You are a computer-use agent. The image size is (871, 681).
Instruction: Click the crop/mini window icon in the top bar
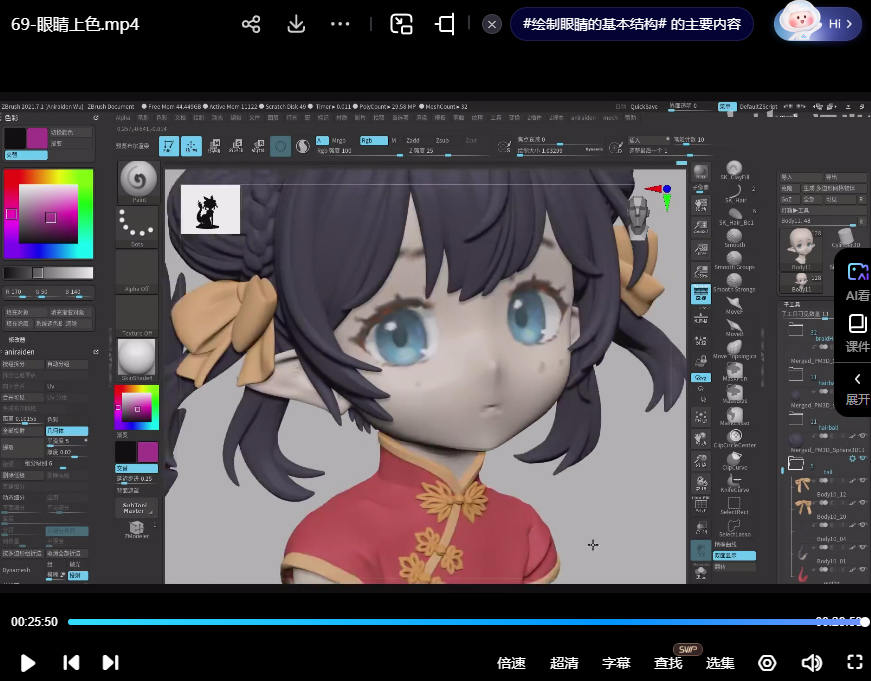click(445, 24)
